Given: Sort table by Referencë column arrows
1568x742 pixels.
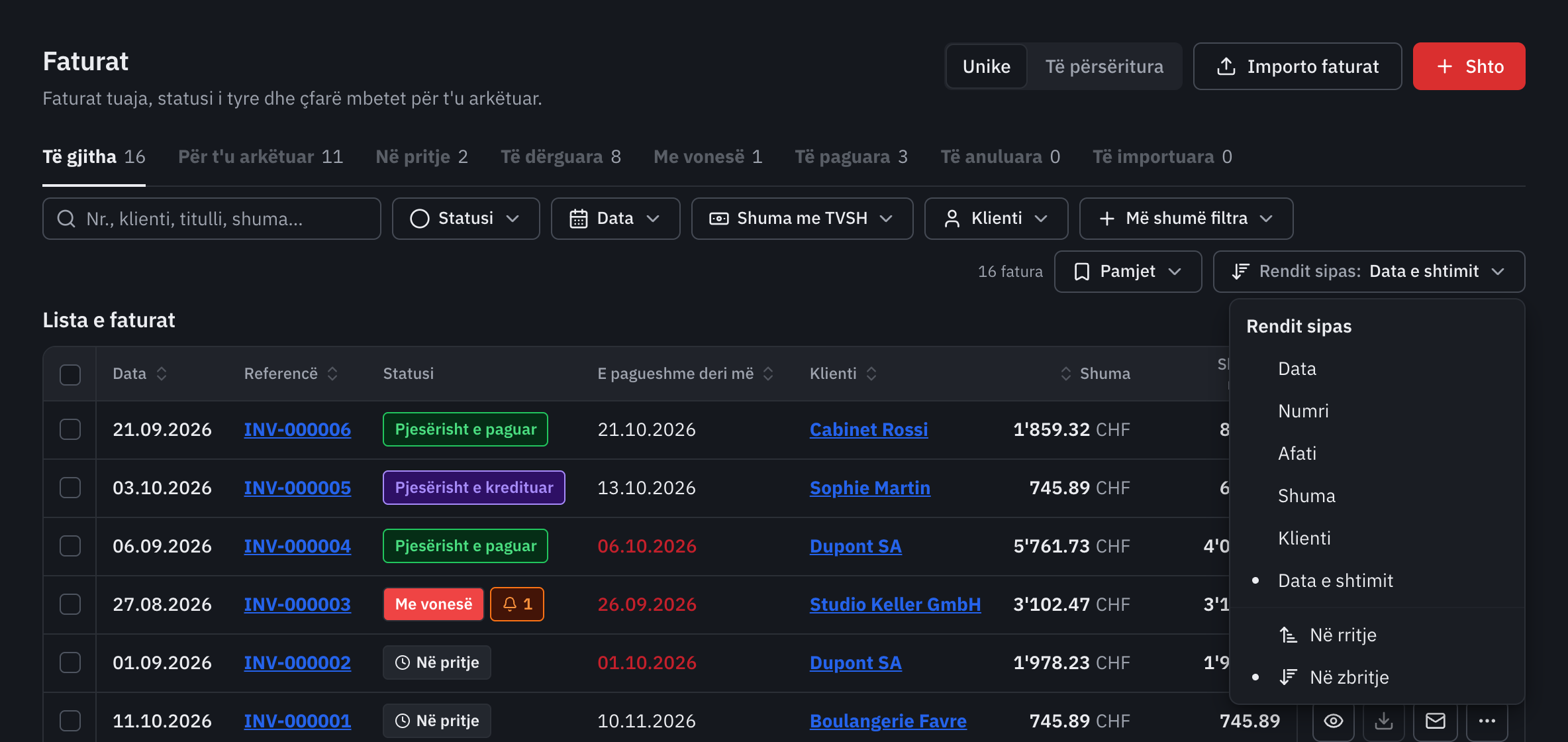Looking at the screenshot, I should (x=332, y=374).
